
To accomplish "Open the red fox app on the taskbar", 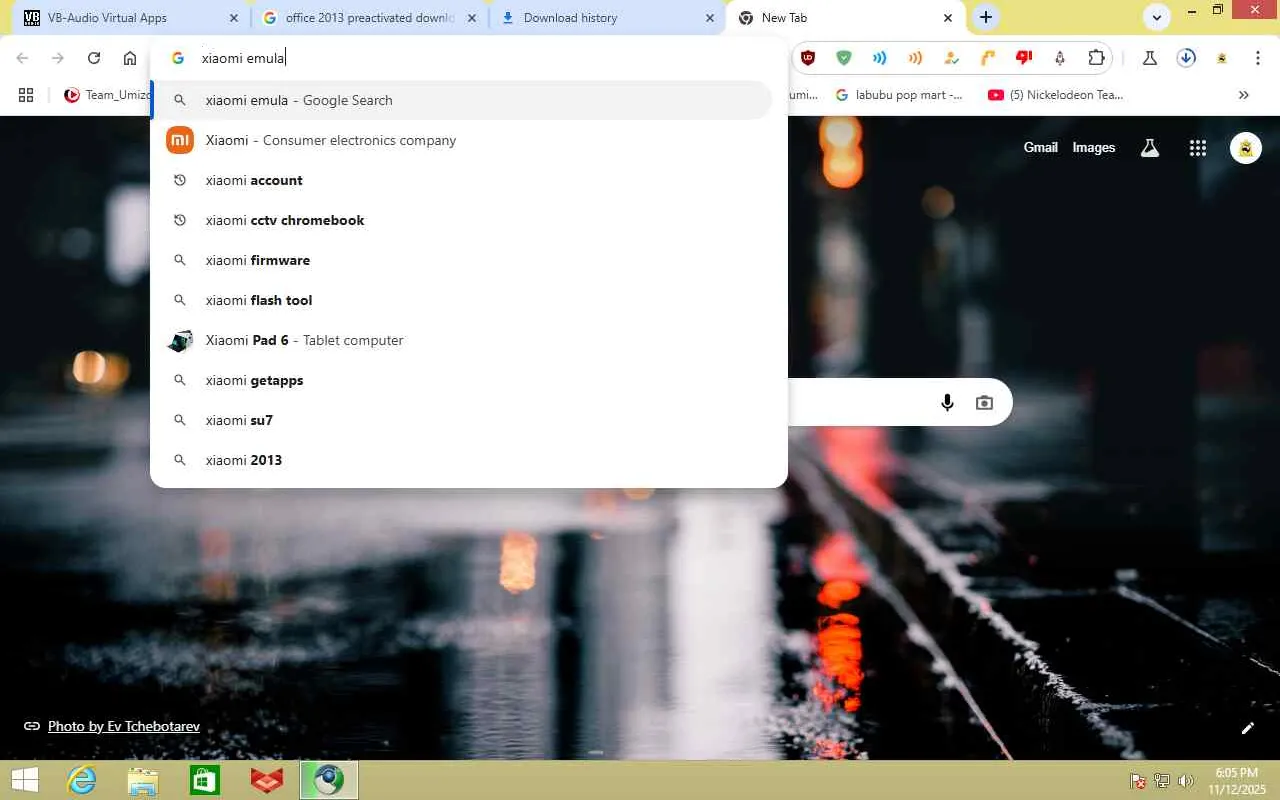I will [x=267, y=780].
